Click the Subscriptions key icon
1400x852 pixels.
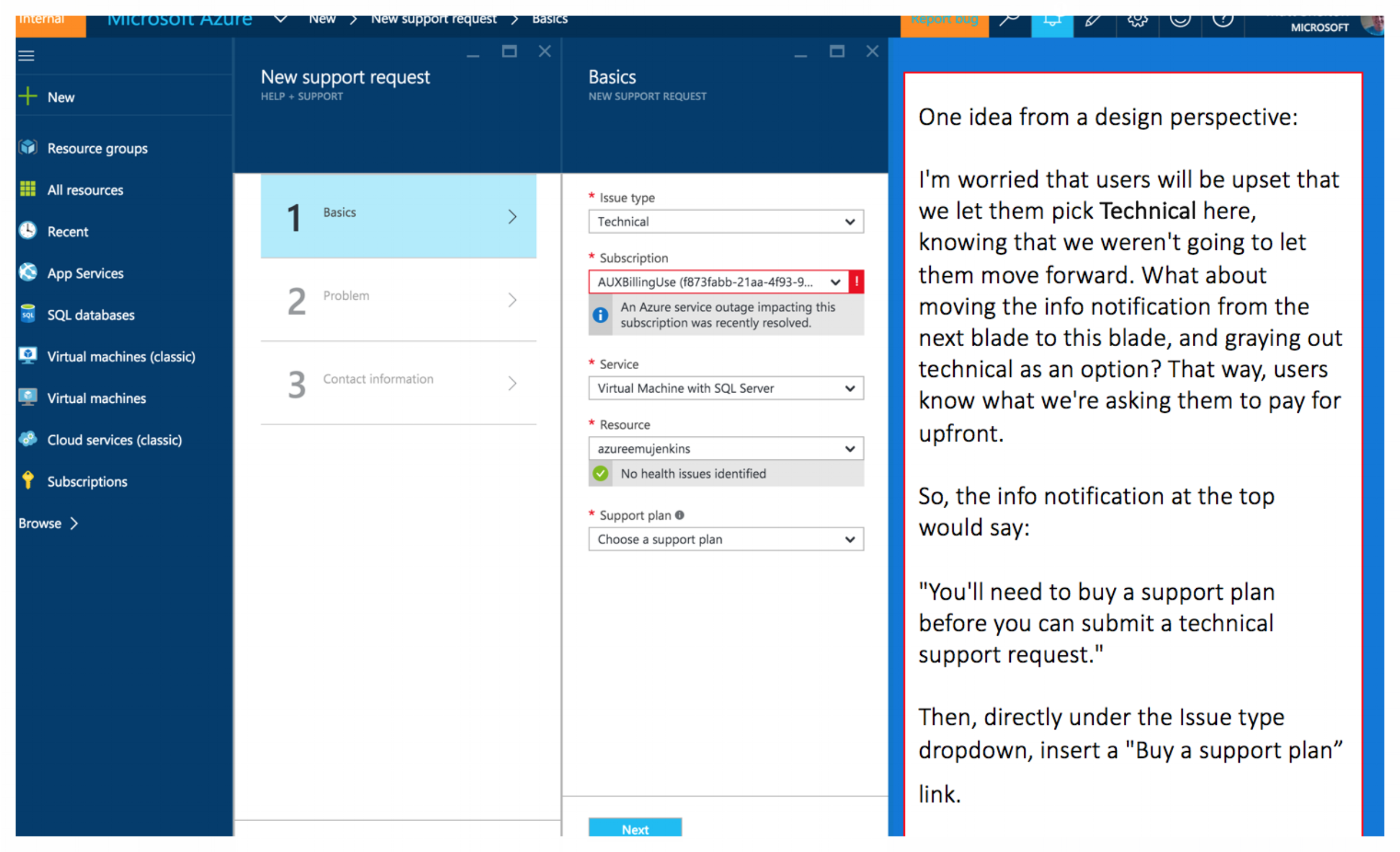(28, 480)
